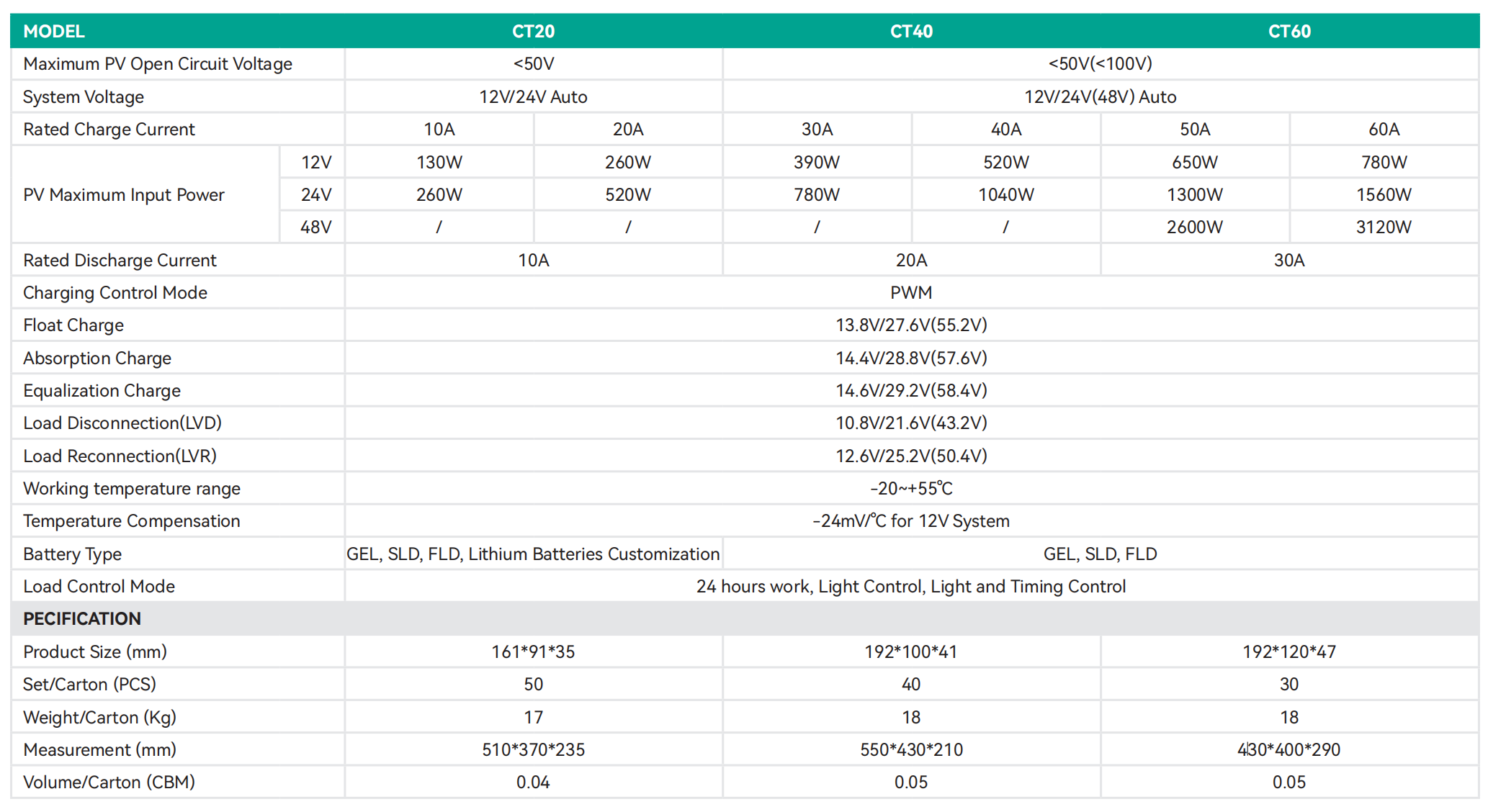Viewport: 1488px width, 812px height.
Task: Click the CT40 column header
Action: pyautogui.click(x=911, y=32)
